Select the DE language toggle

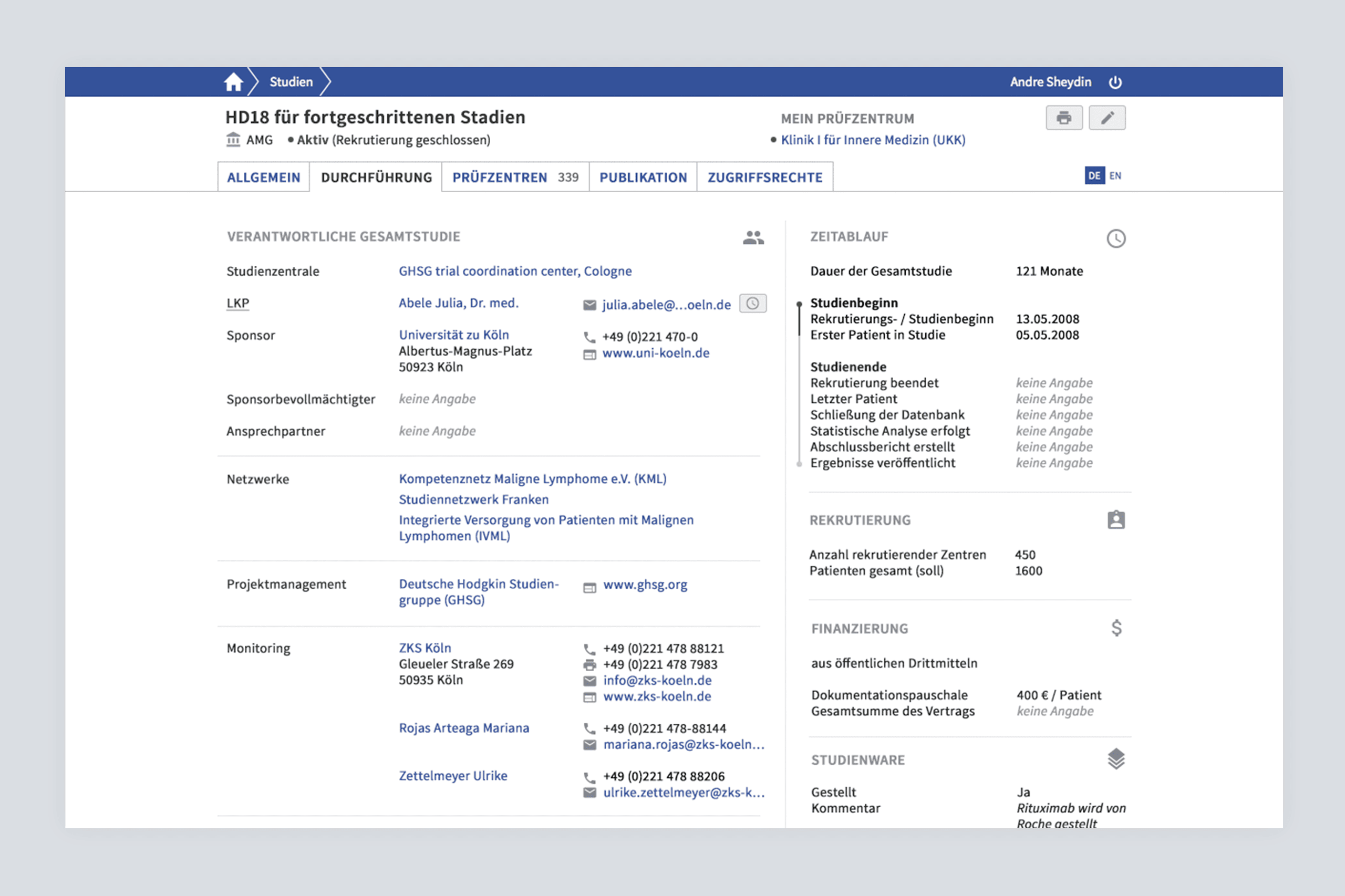(x=1094, y=176)
